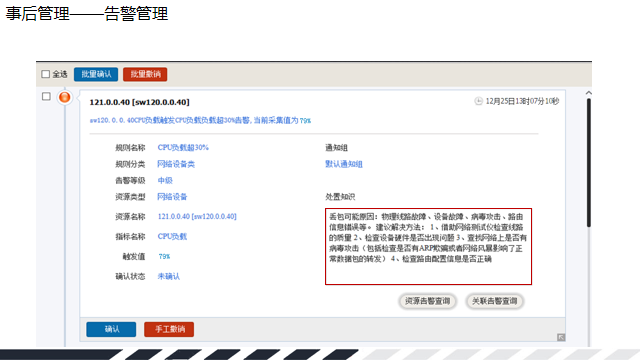Screen dimensions: 640x360
Task: Click the scrollbar up arrow
Action: [589, 93]
